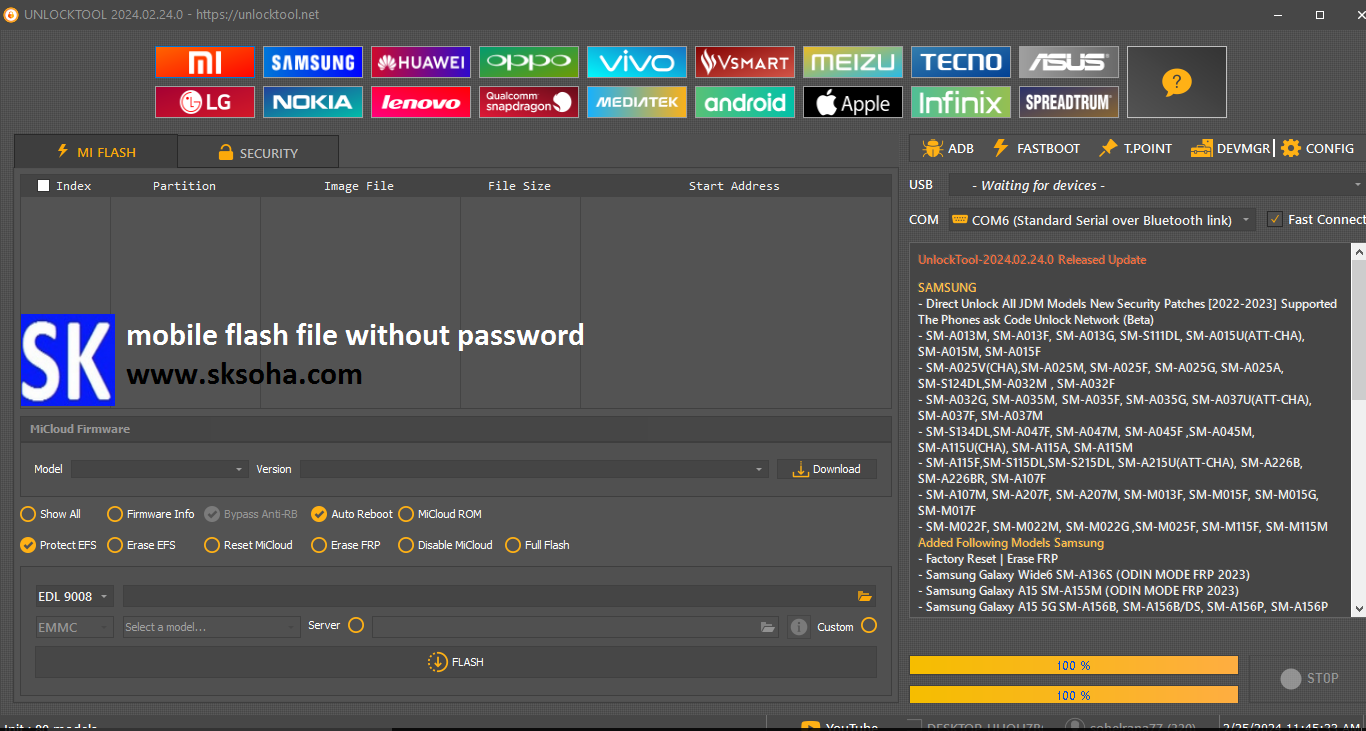Choose the Huawei brand icon
Image resolution: width=1366 pixels, height=731 pixels.
click(420, 63)
